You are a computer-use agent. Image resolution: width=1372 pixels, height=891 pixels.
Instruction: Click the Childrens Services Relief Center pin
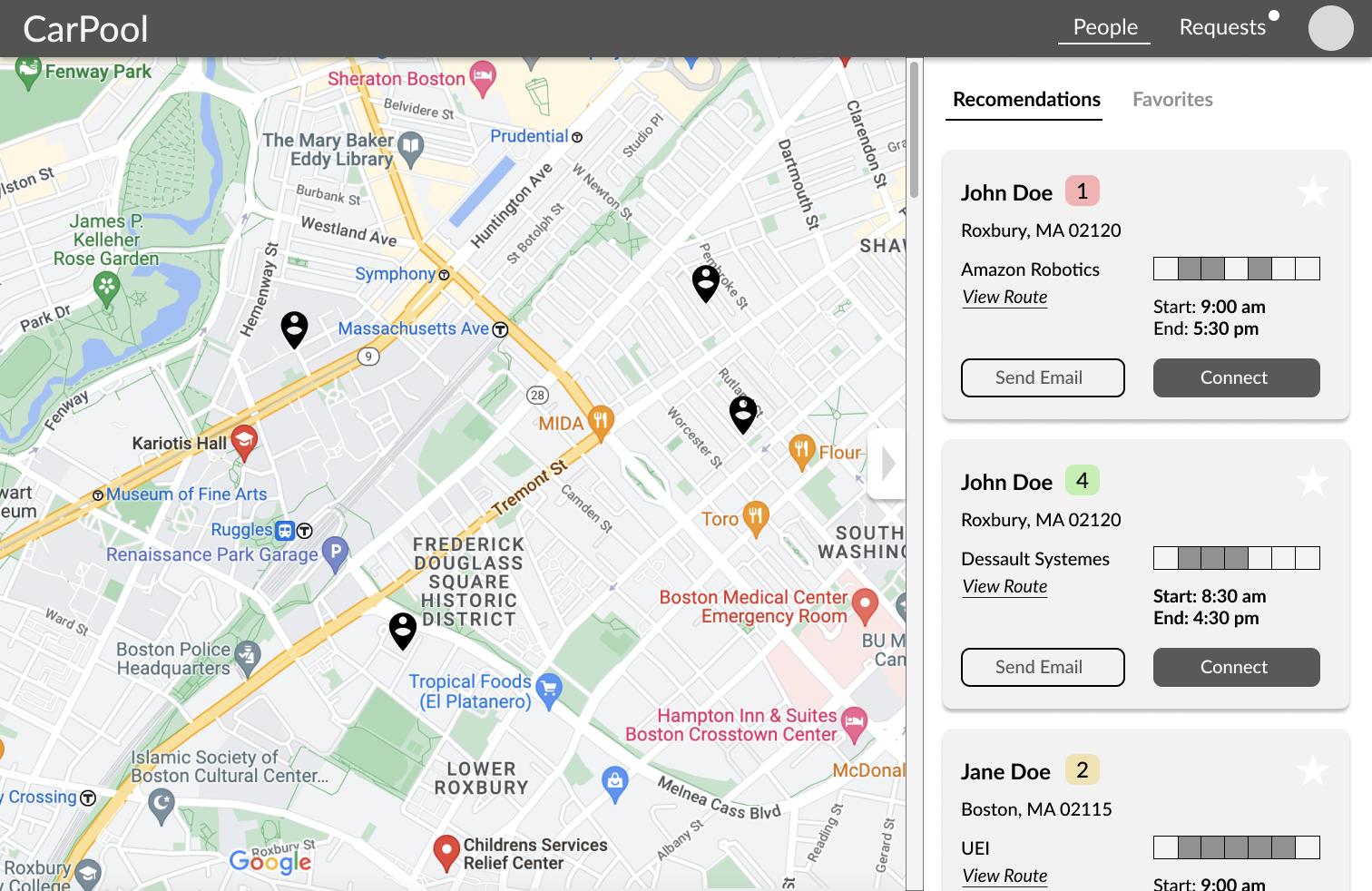click(x=446, y=853)
